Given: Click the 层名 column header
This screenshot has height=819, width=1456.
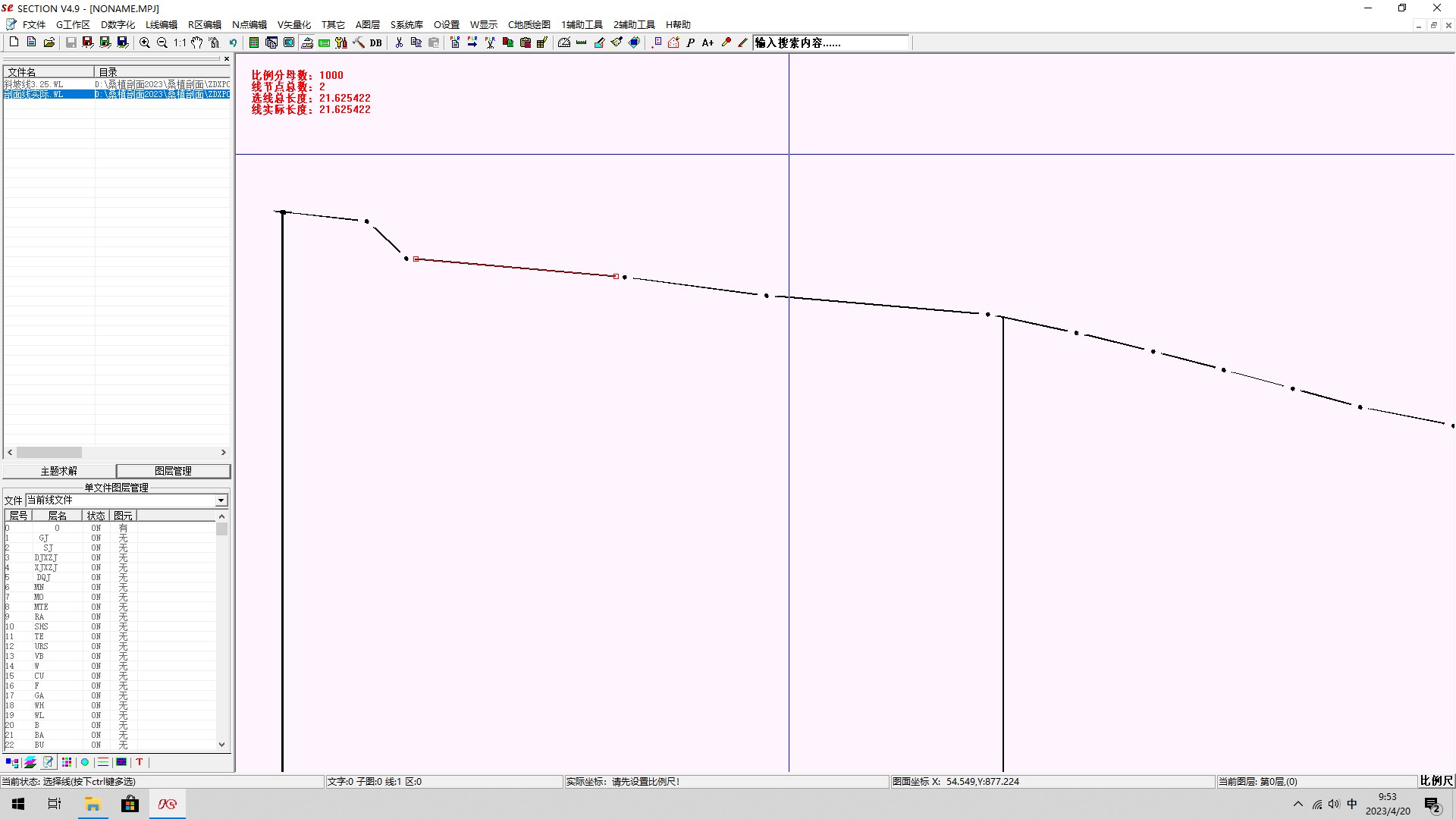Looking at the screenshot, I should [57, 516].
